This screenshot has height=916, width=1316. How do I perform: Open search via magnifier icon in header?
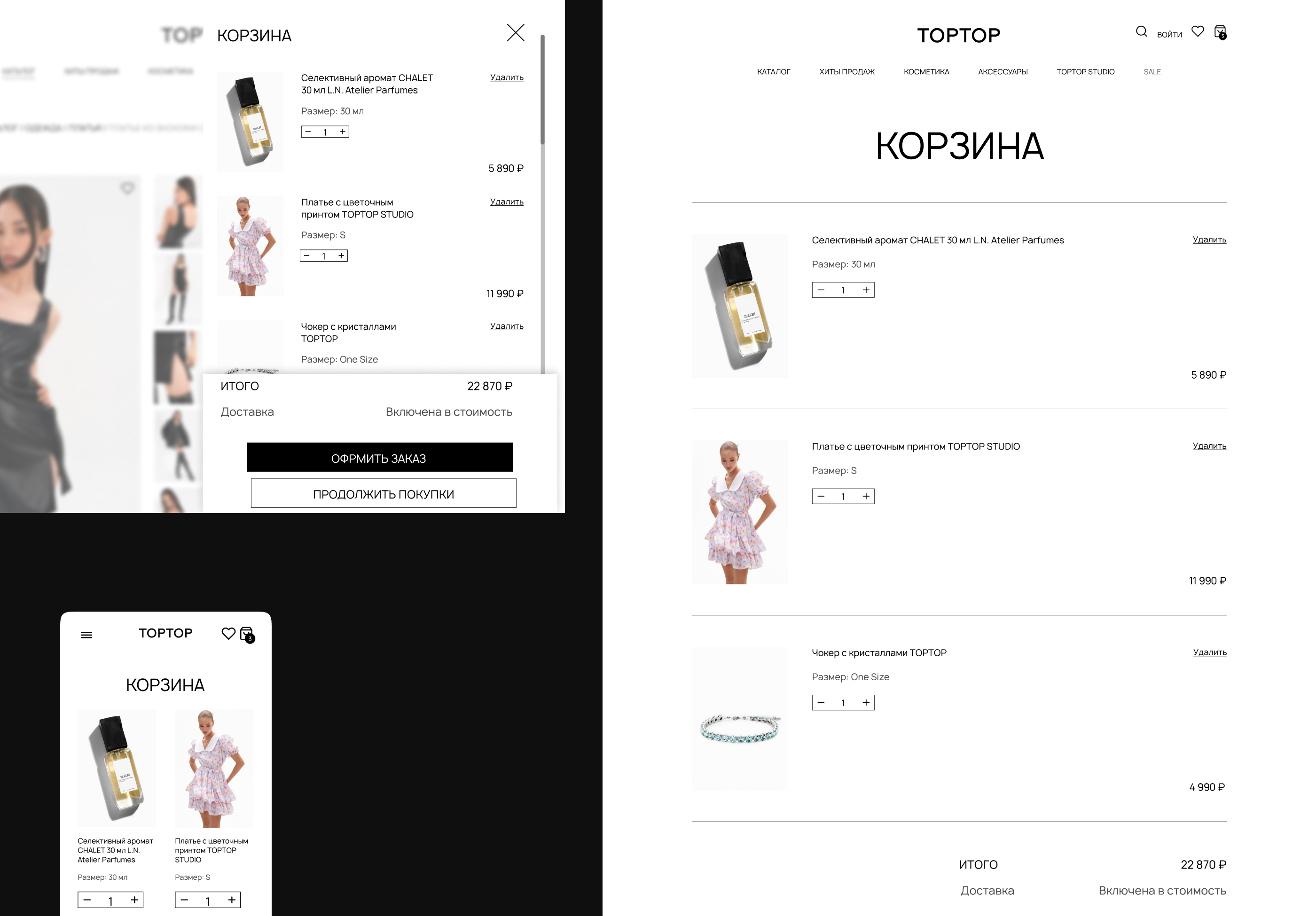click(1141, 31)
